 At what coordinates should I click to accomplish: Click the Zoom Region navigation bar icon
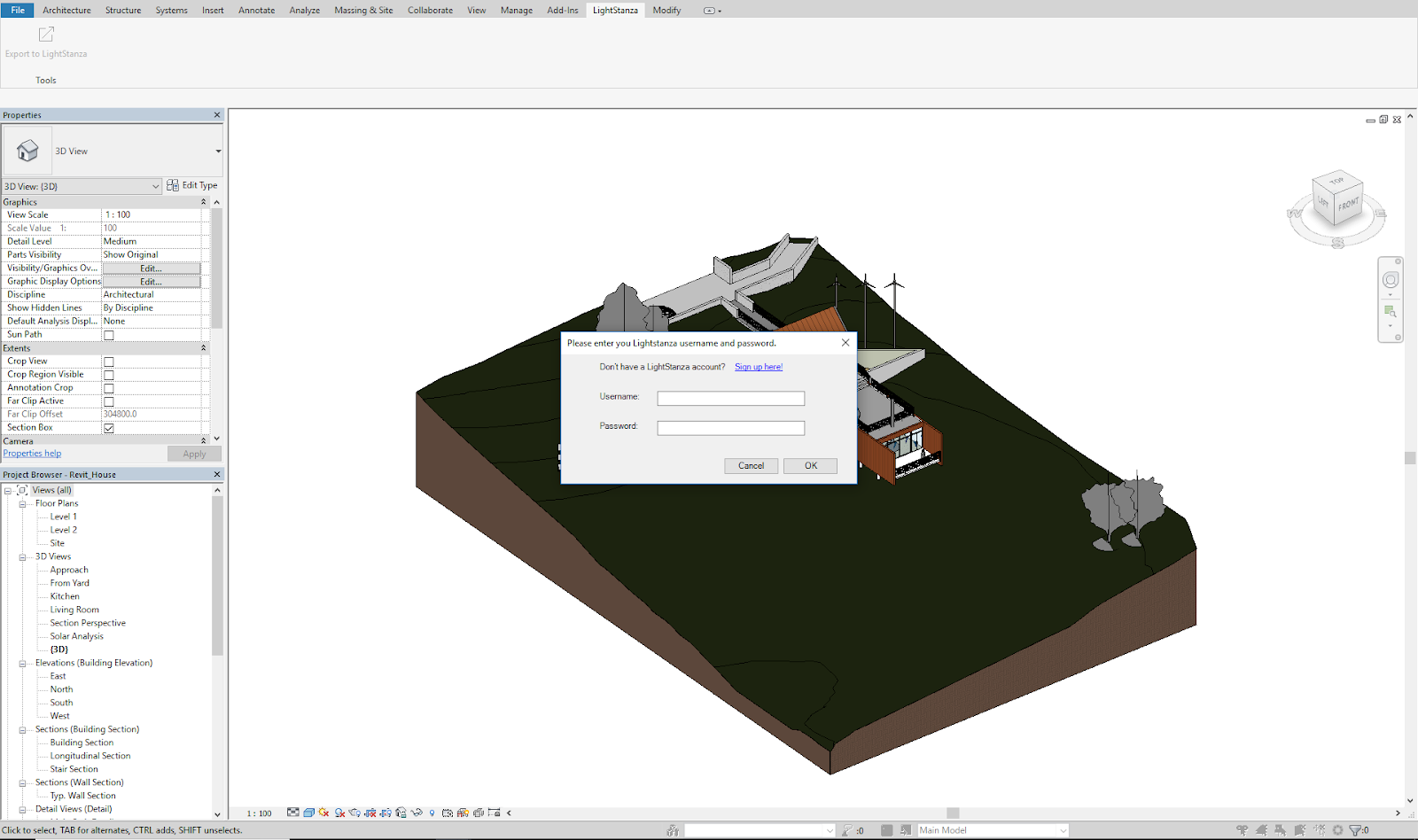click(x=1391, y=311)
